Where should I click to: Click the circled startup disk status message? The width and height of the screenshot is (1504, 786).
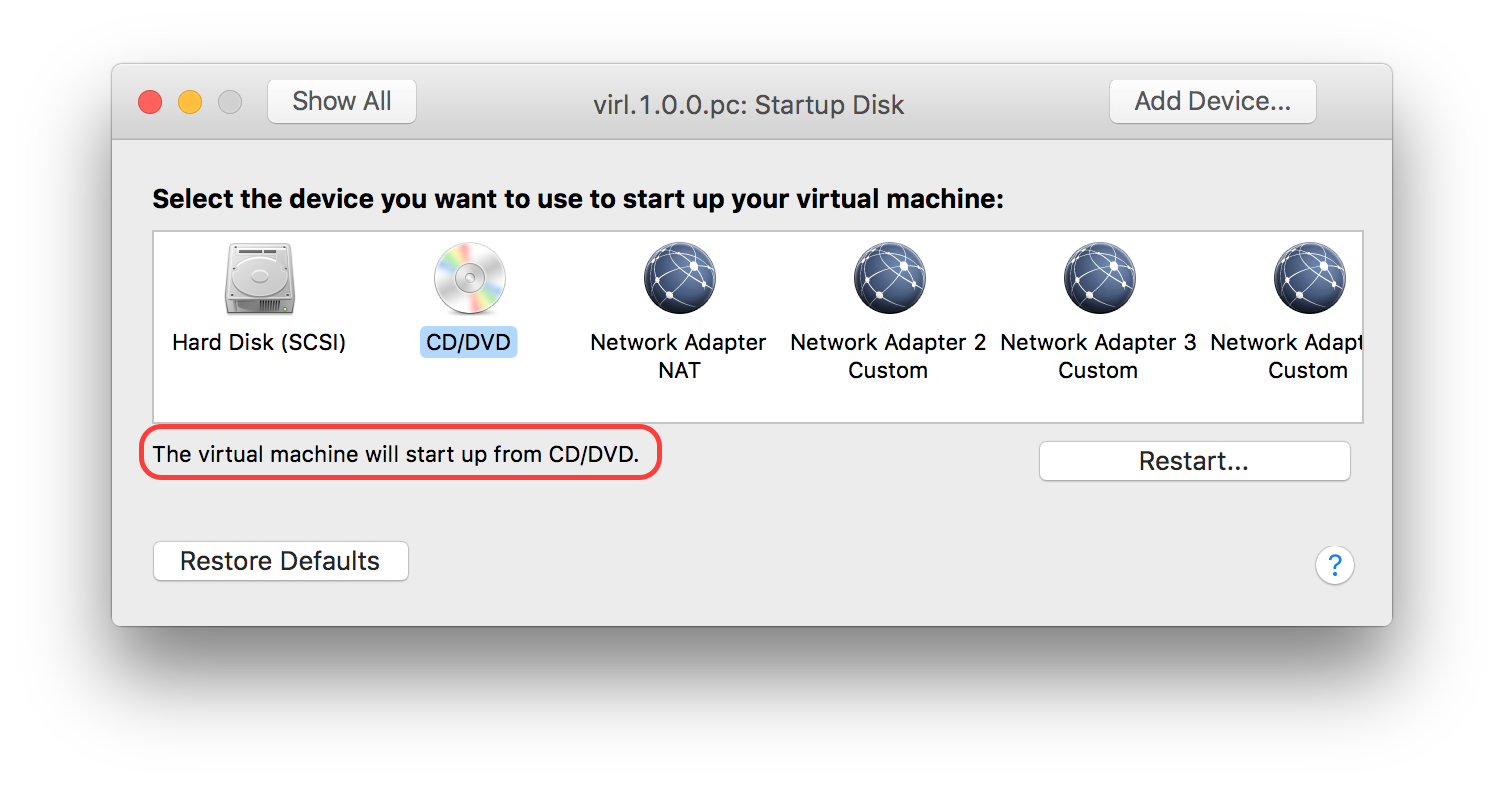coord(400,453)
